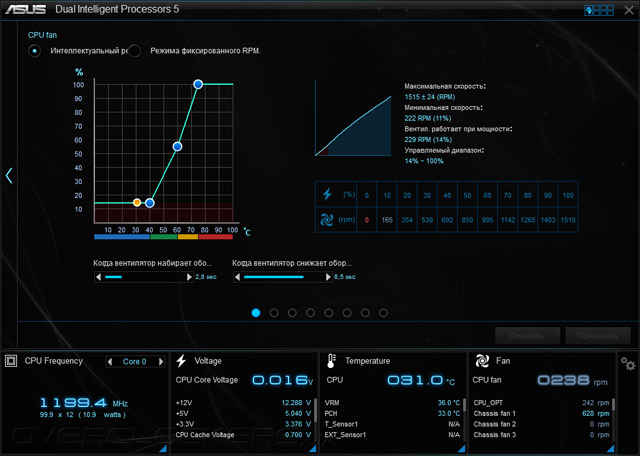Click the Voltage lightning bolt icon
This screenshot has width=640, height=456.
[x=181, y=361]
